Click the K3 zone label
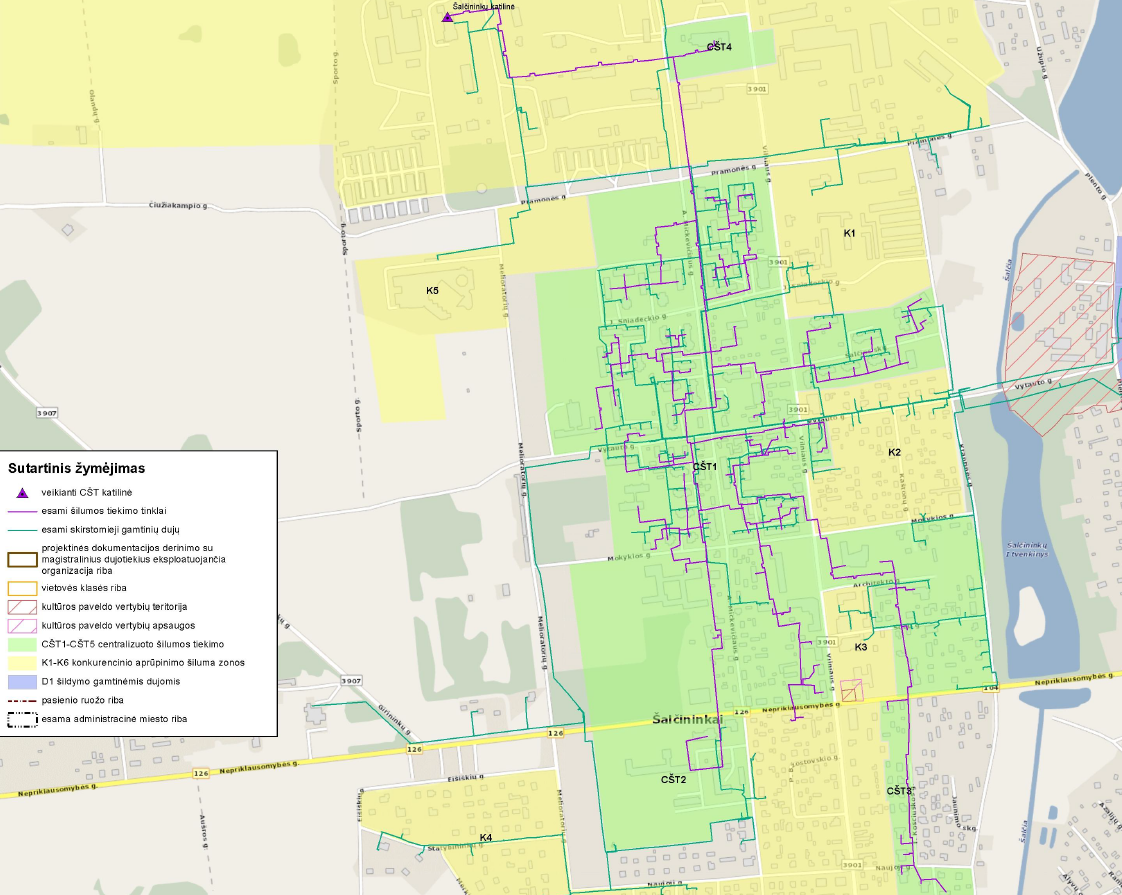Image resolution: width=1122 pixels, height=895 pixels. pyautogui.click(x=861, y=647)
